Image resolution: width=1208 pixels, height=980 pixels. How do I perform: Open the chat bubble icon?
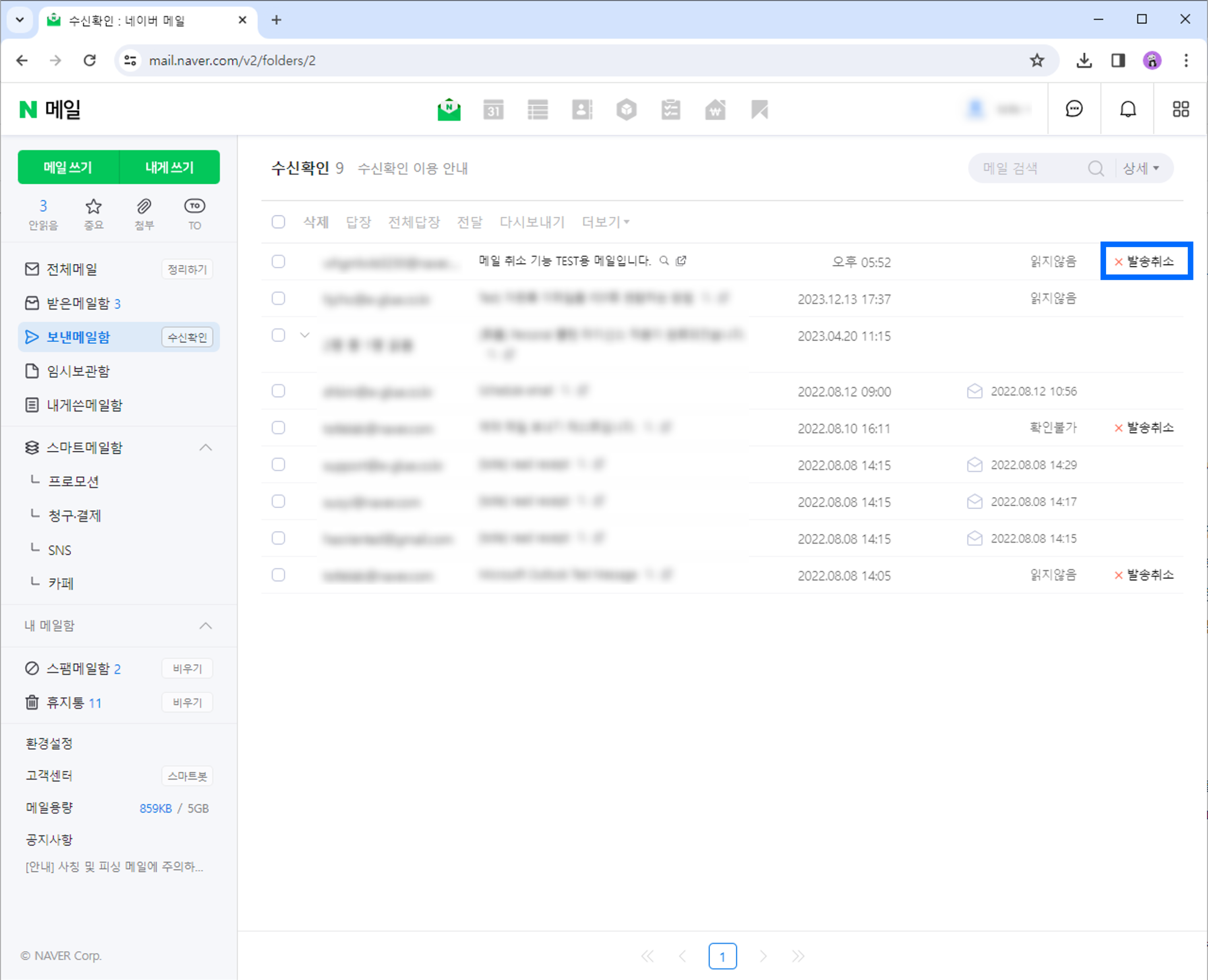click(x=1074, y=109)
